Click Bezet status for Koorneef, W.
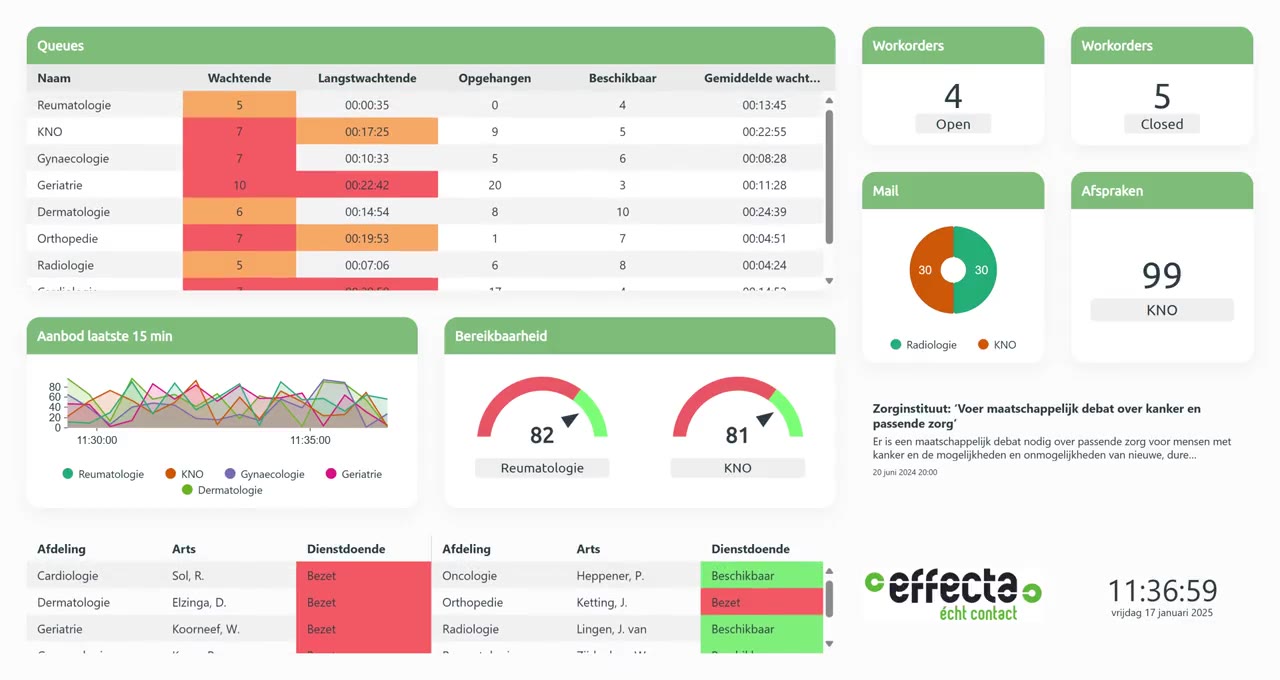The image size is (1280, 680). click(x=363, y=629)
